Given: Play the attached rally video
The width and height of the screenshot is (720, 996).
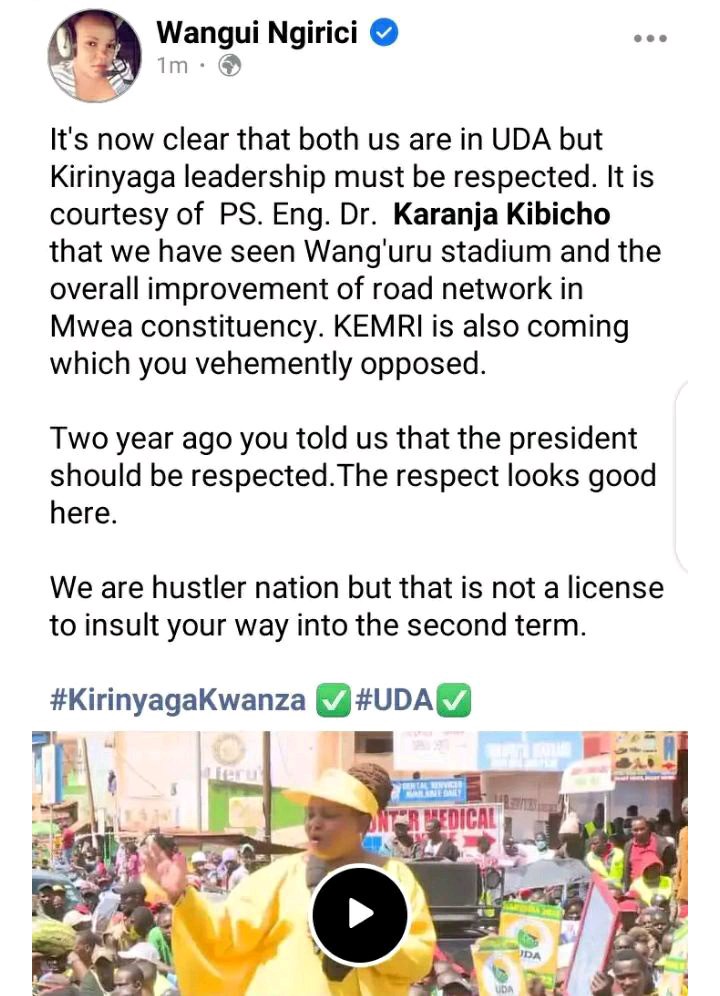Looking at the screenshot, I should click(360, 914).
